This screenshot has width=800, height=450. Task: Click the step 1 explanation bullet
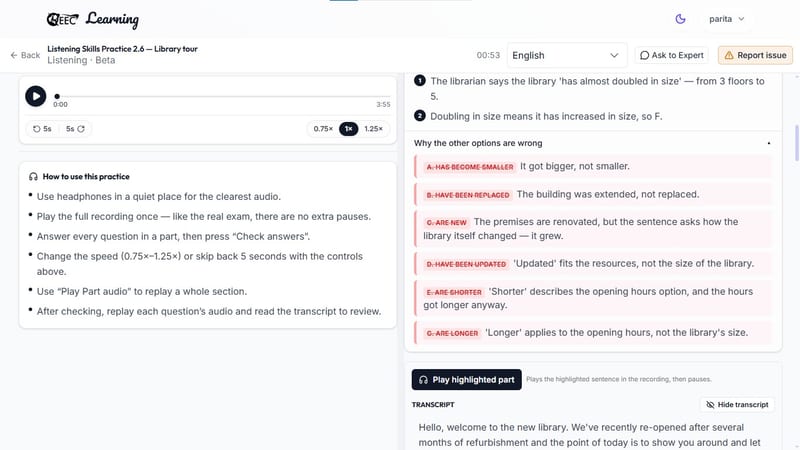[x=420, y=81]
